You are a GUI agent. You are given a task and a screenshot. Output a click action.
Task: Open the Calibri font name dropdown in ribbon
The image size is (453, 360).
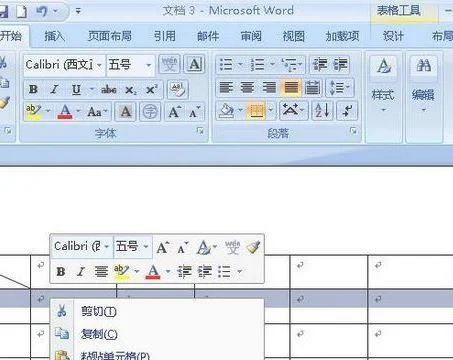coord(99,65)
